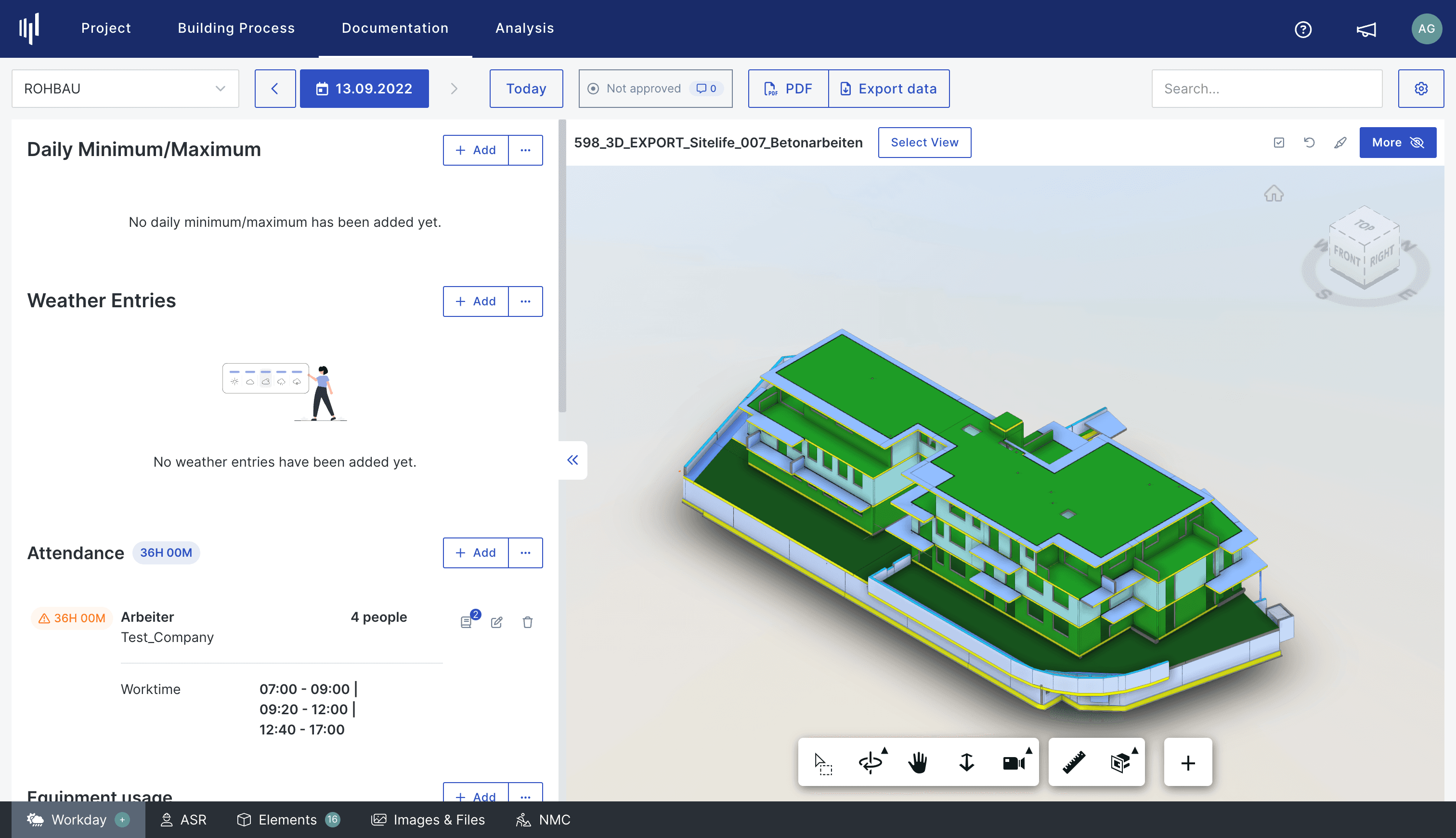Reset the 3D view with undo icon
Screen dimensions: 1456x838
point(1309,142)
